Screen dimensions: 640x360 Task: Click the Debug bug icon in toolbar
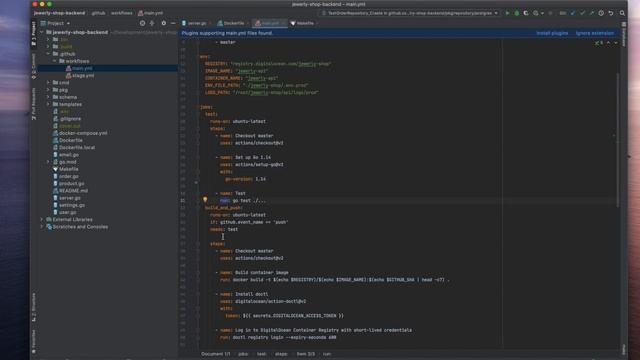(x=517, y=13)
